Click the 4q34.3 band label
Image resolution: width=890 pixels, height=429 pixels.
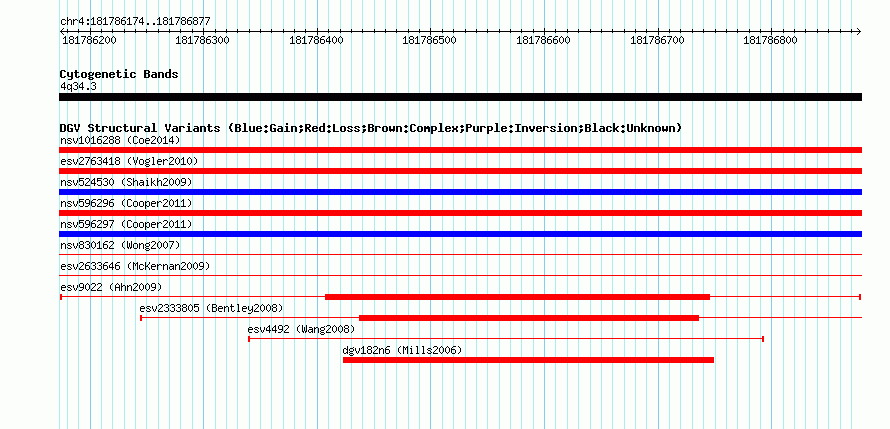[x=78, y=86]
